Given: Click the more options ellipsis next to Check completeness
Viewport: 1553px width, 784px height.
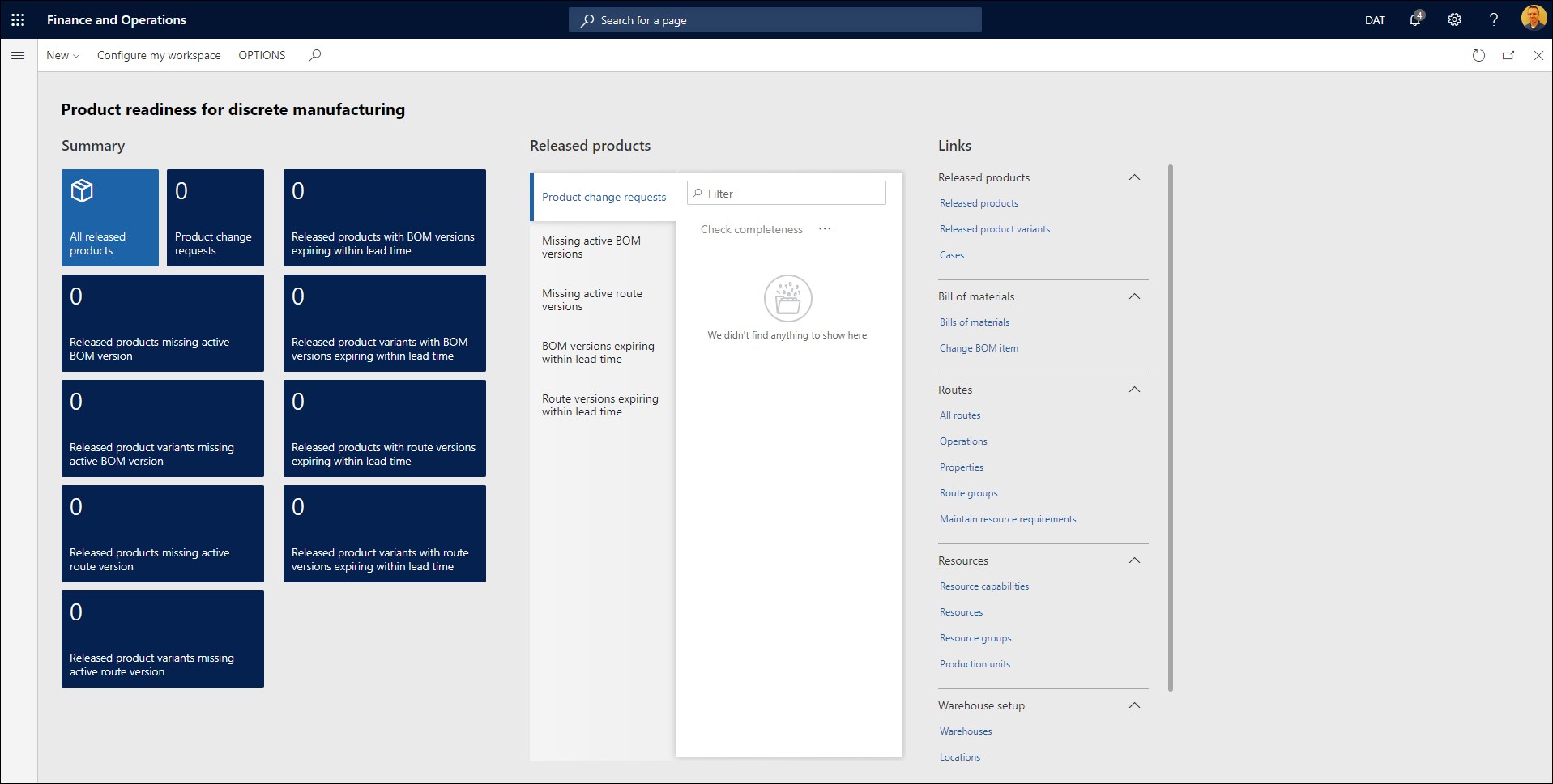Looking at the screenshot, I should point(825,229).
